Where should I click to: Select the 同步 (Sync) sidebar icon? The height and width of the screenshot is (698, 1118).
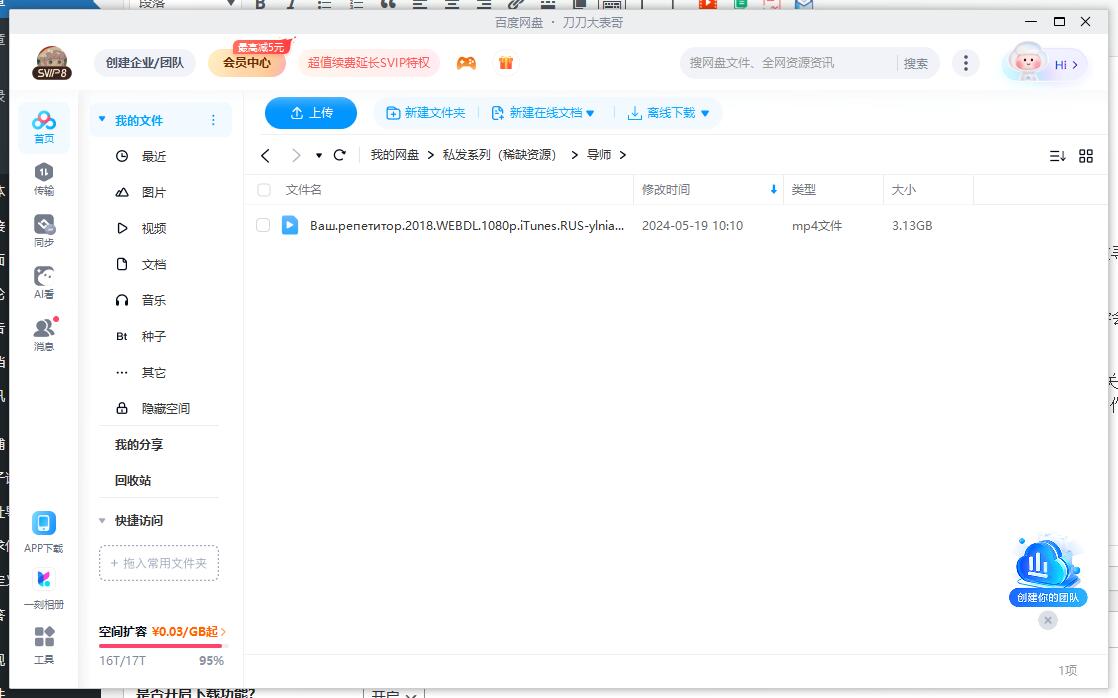[x=43, y=228]
